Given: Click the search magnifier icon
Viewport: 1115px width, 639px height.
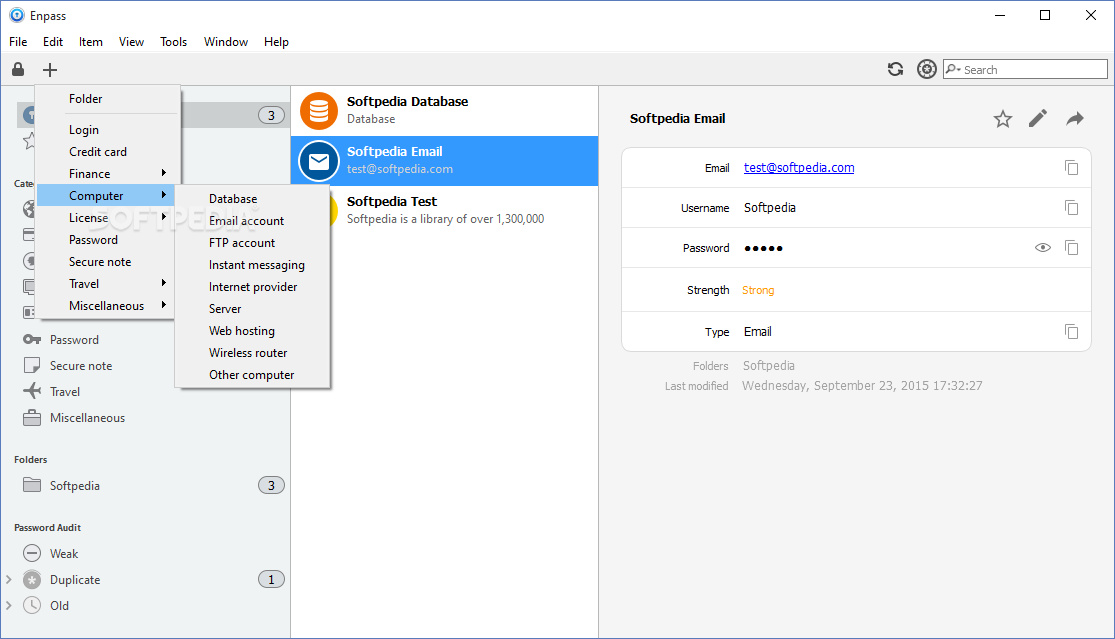Looking at the screenshot, I should tap(953, 69).
